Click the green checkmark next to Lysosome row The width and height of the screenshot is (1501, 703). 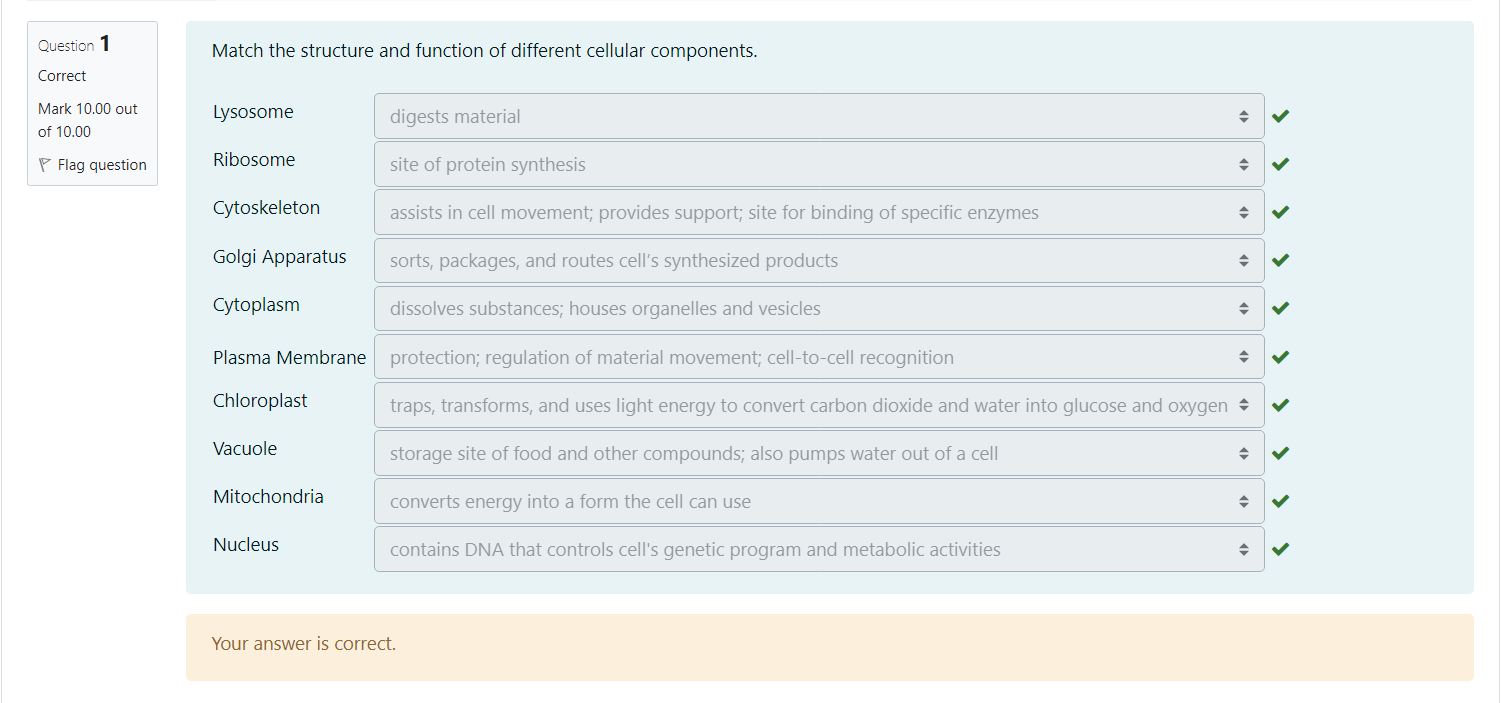(1281, 116)
